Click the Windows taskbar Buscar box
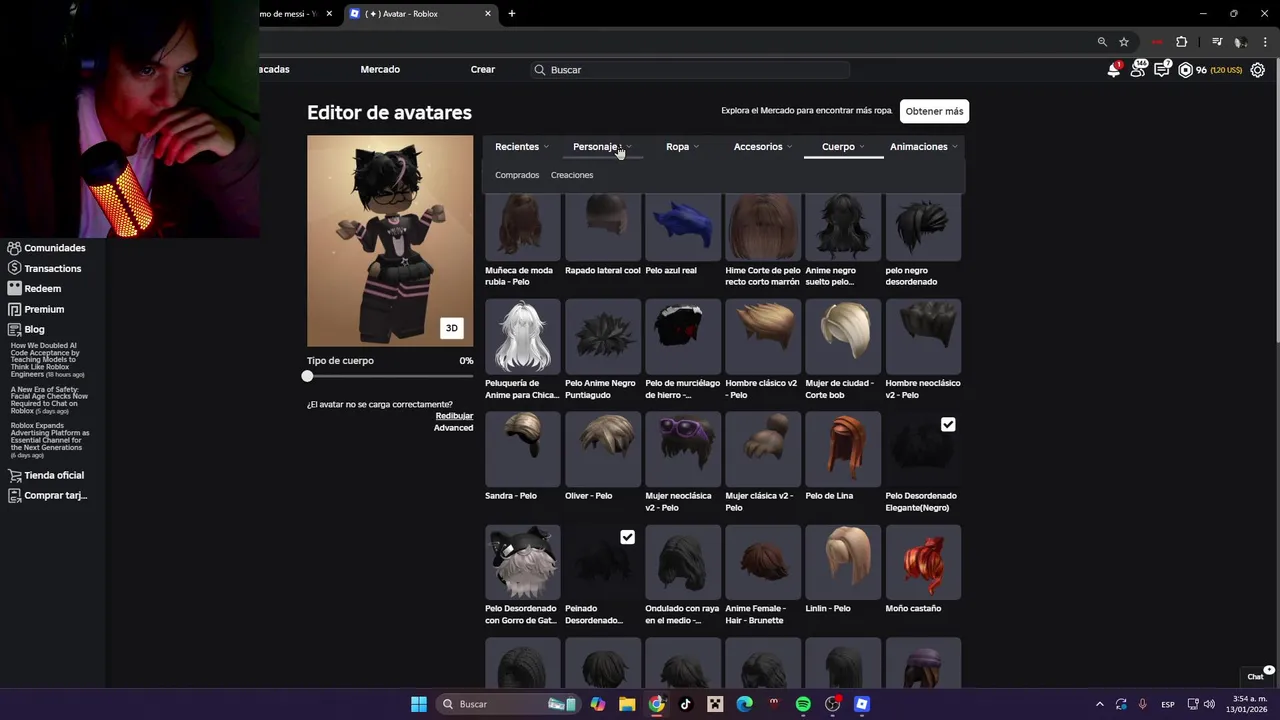 point(510,704)
